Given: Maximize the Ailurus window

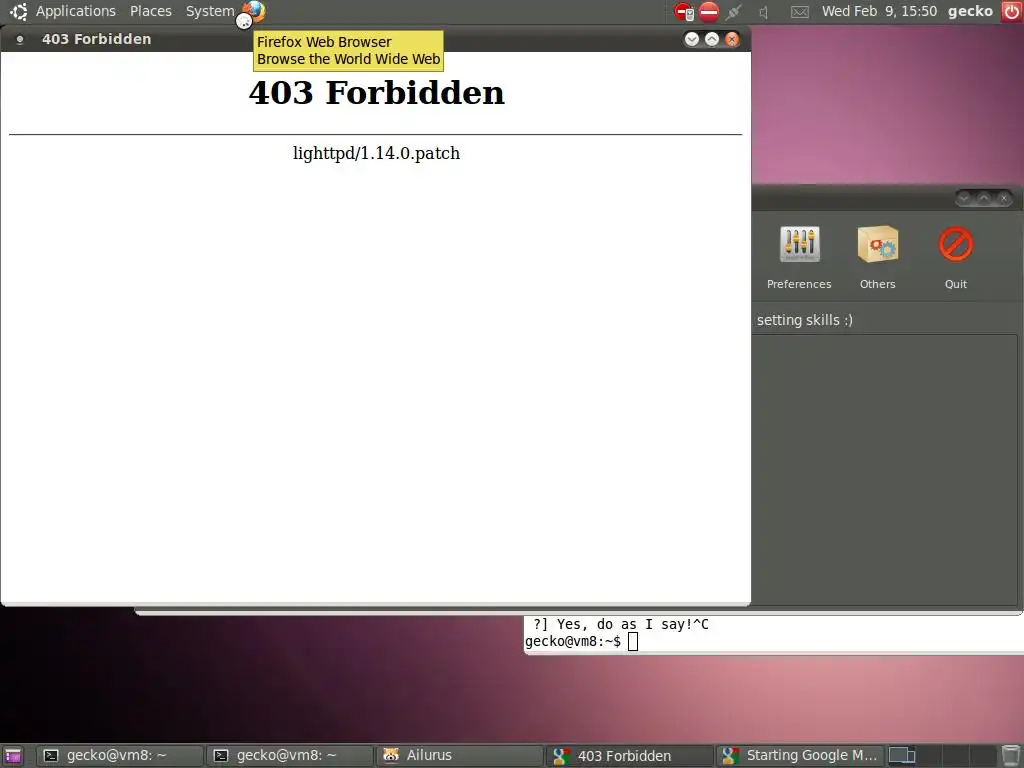Looking at the screenshot, I should [984, 197].
